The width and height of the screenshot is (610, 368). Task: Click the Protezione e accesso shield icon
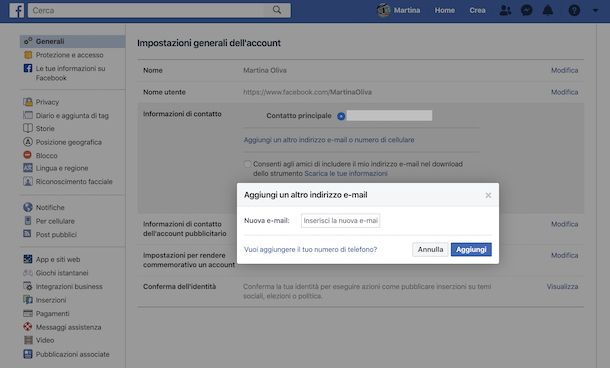click(28, 55)
